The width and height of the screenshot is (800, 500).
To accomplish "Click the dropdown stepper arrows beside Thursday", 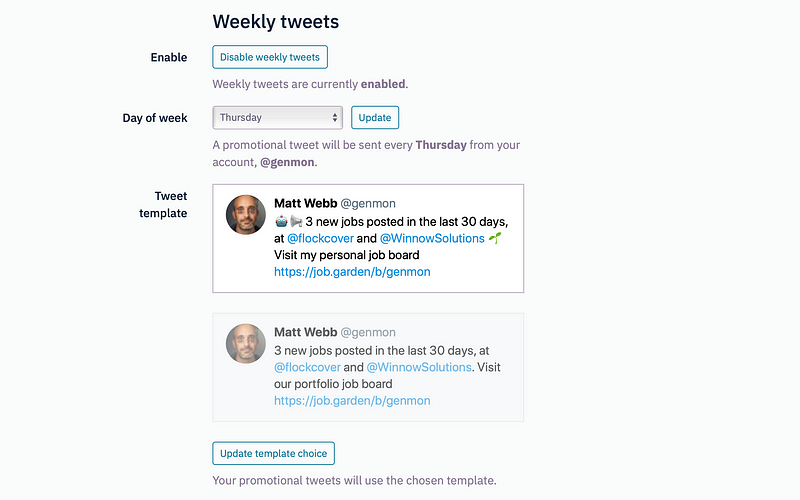I will [335, 118].
